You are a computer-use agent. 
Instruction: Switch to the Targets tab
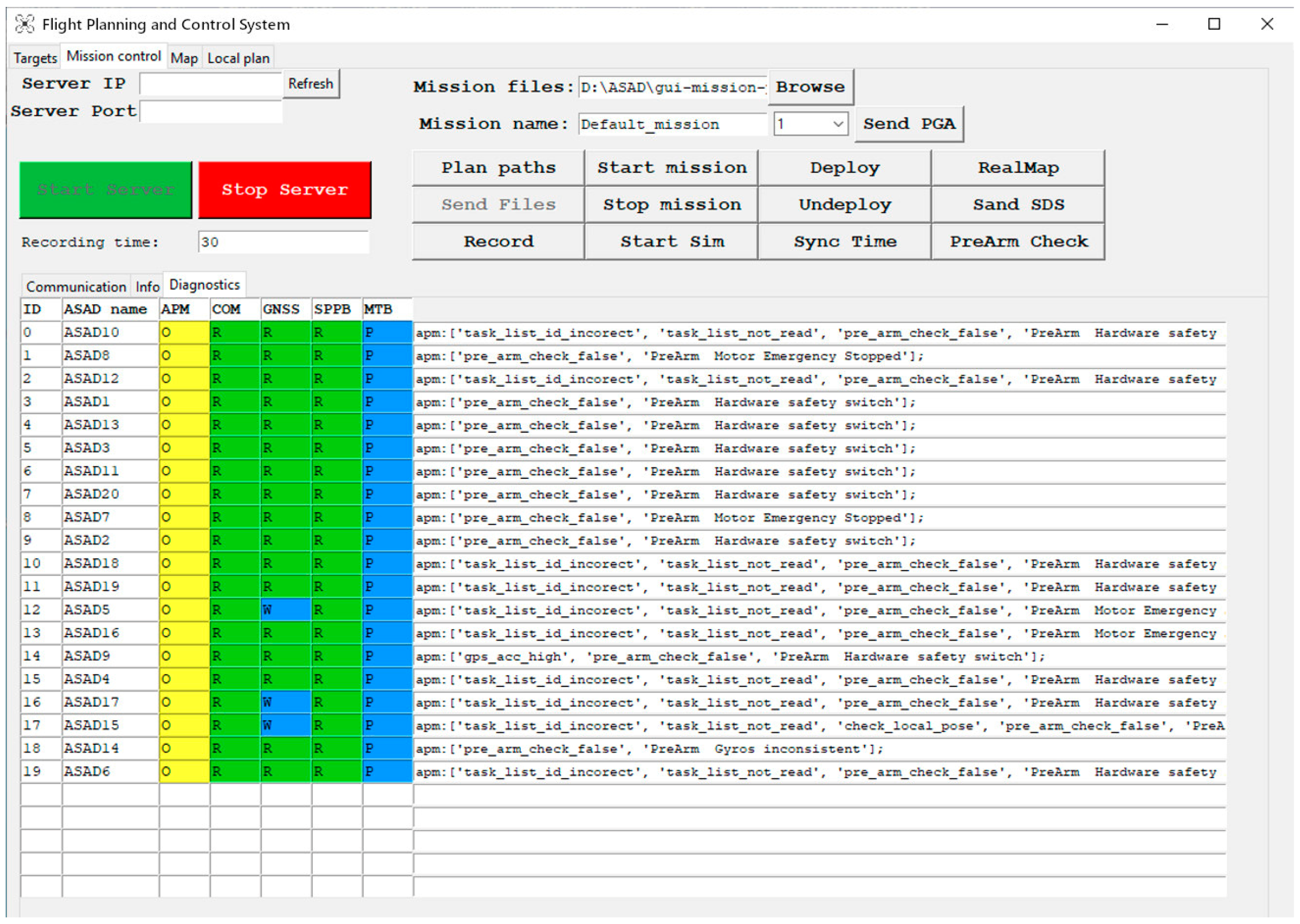pos(35,58)
